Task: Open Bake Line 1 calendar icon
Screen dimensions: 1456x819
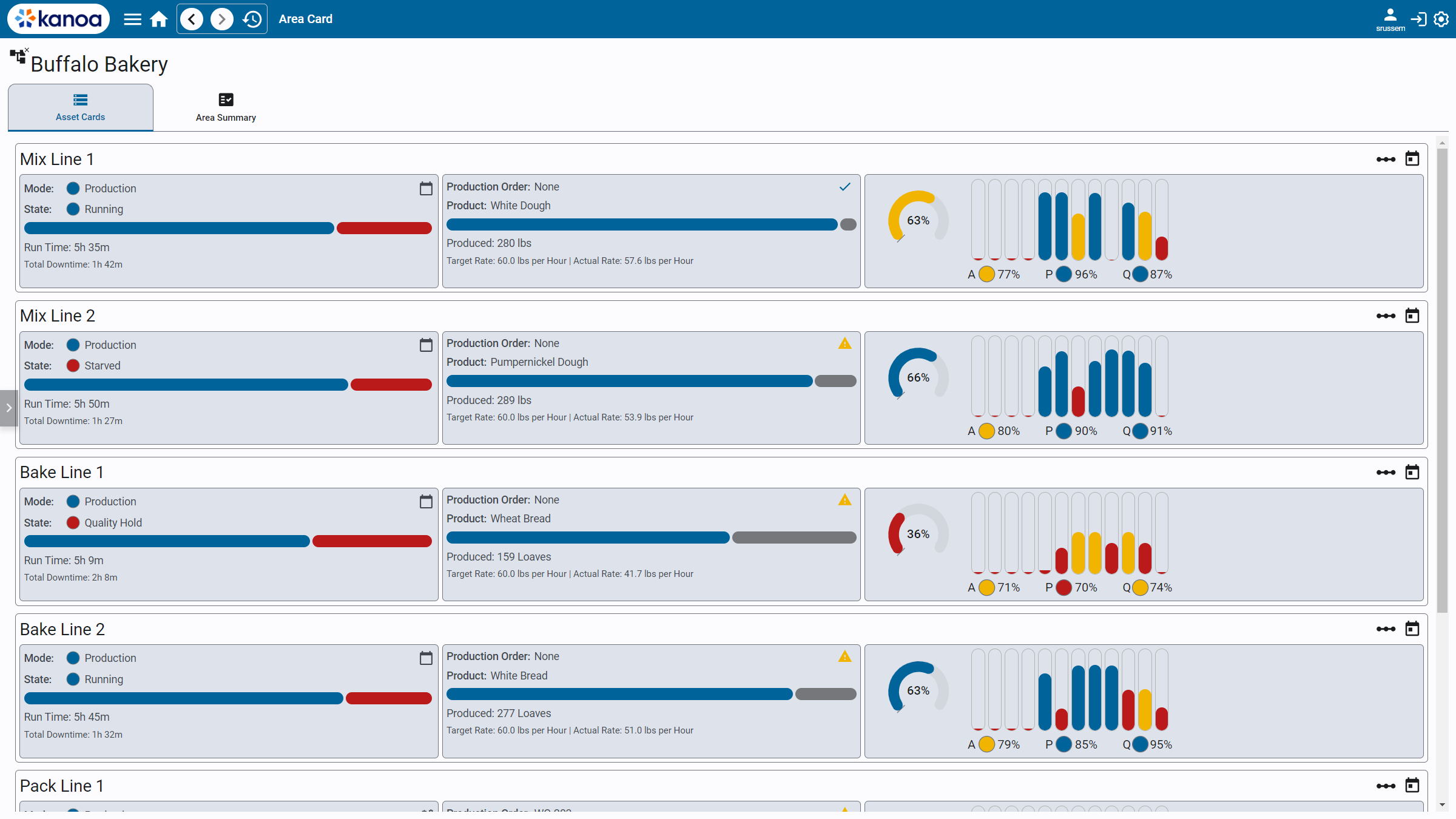Action: click(x=1412, y=473)
